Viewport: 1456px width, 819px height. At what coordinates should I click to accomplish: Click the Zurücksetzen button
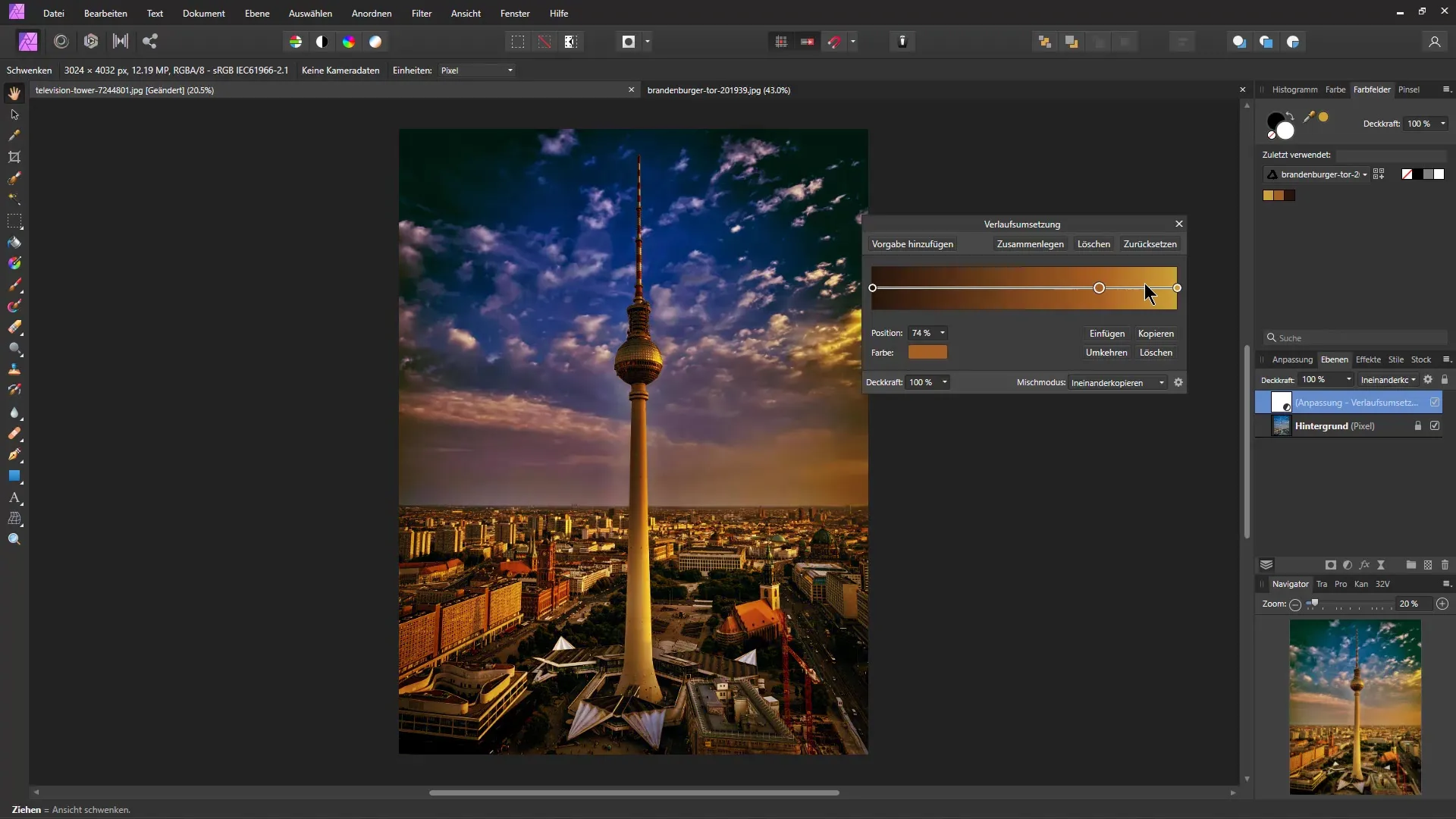tap(1150, 244)
